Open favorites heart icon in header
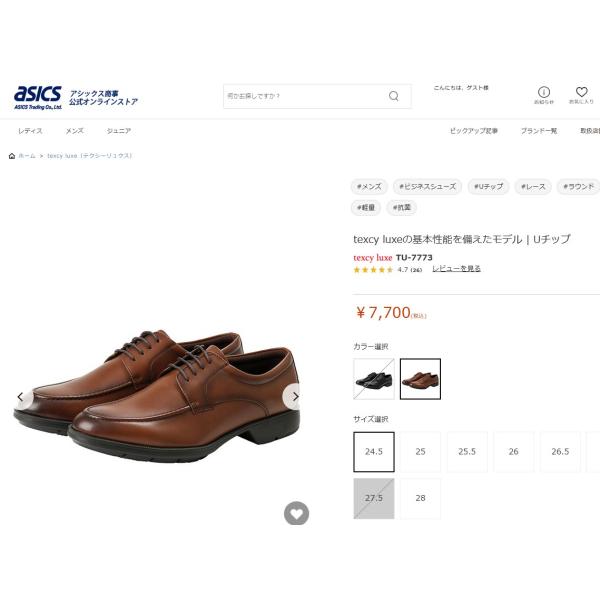The height and width of the screenshot is (600, 600). (582, 91)
